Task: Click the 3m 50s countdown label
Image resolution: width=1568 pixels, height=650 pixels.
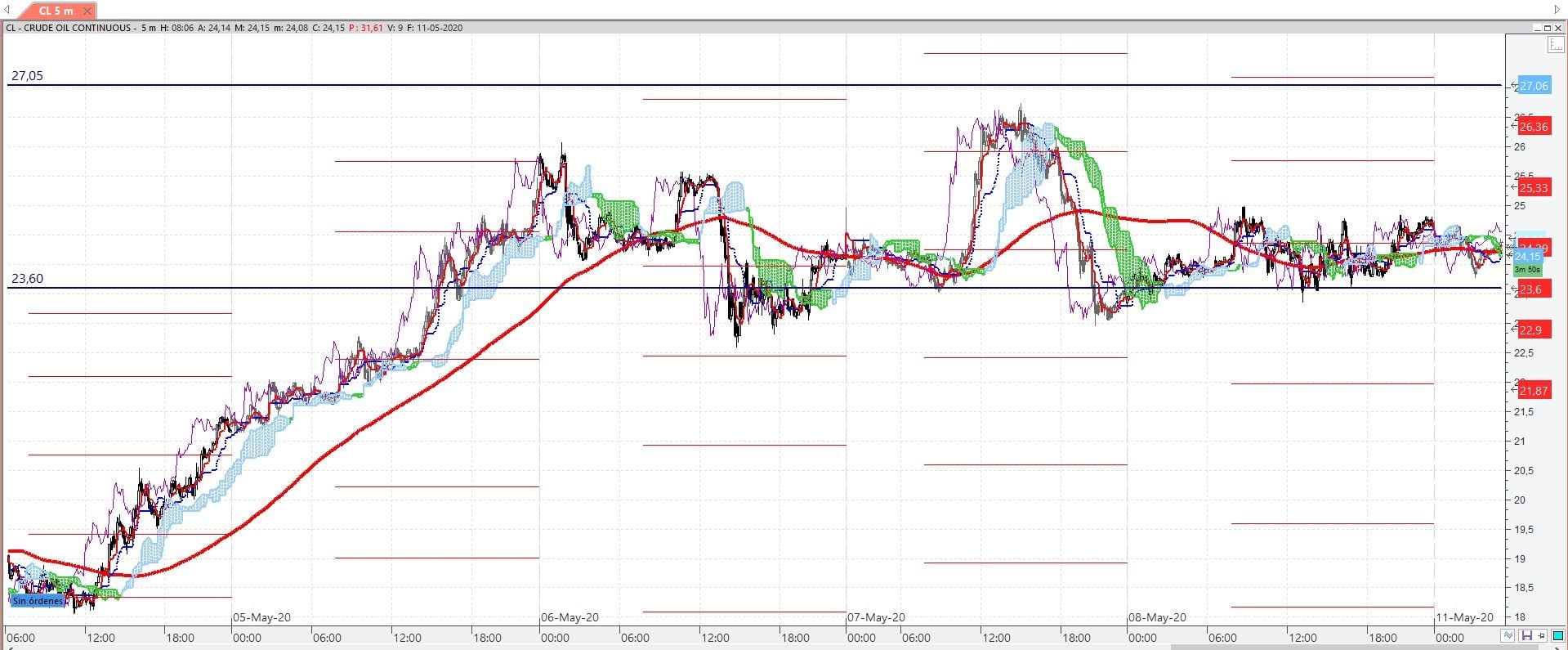Action: click(x=1527, y=269)
